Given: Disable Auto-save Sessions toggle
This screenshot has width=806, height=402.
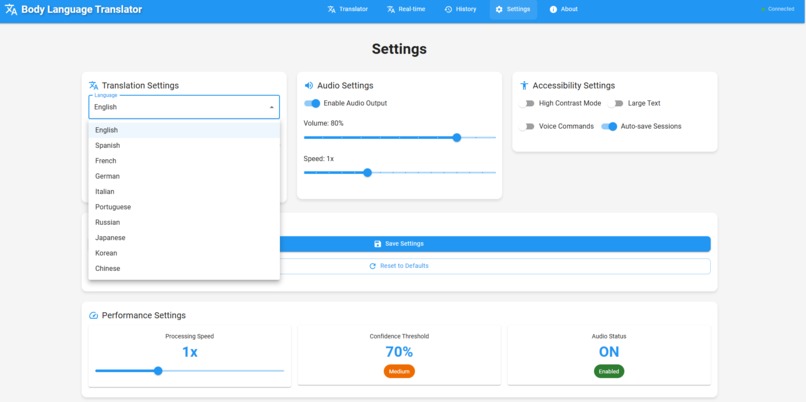Looking at the screenshot, I should 609,126.
